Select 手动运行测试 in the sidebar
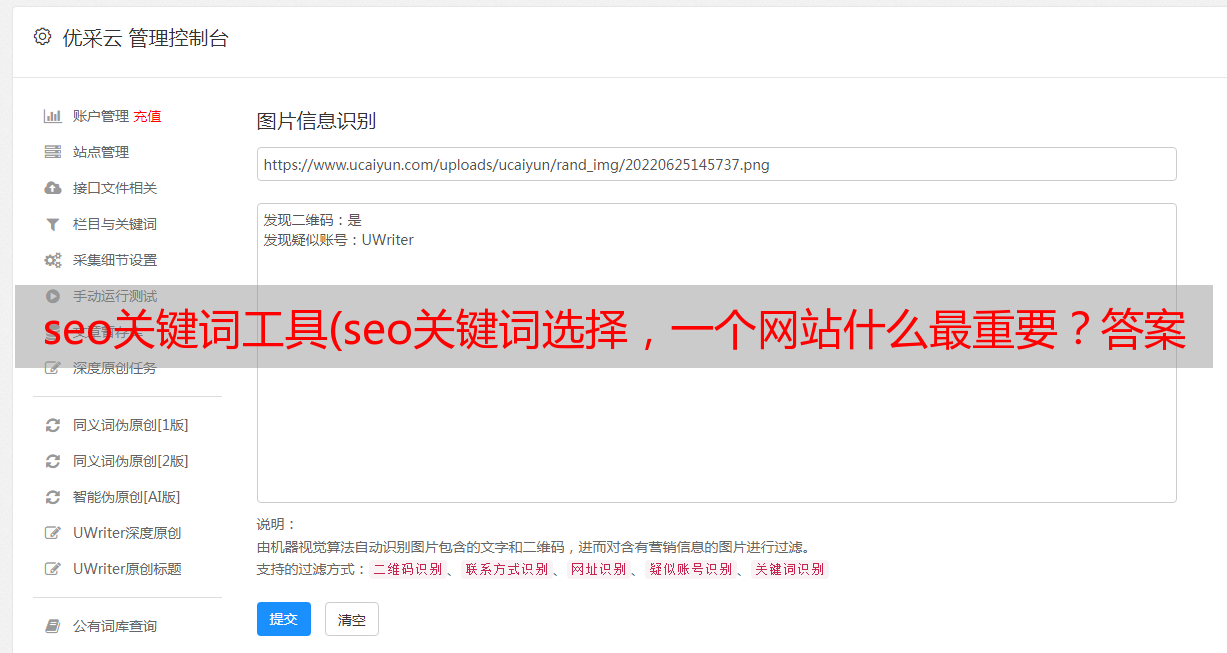Image resolution: width=1227 pixels, height=653 pixels. (x=115, y=296)
